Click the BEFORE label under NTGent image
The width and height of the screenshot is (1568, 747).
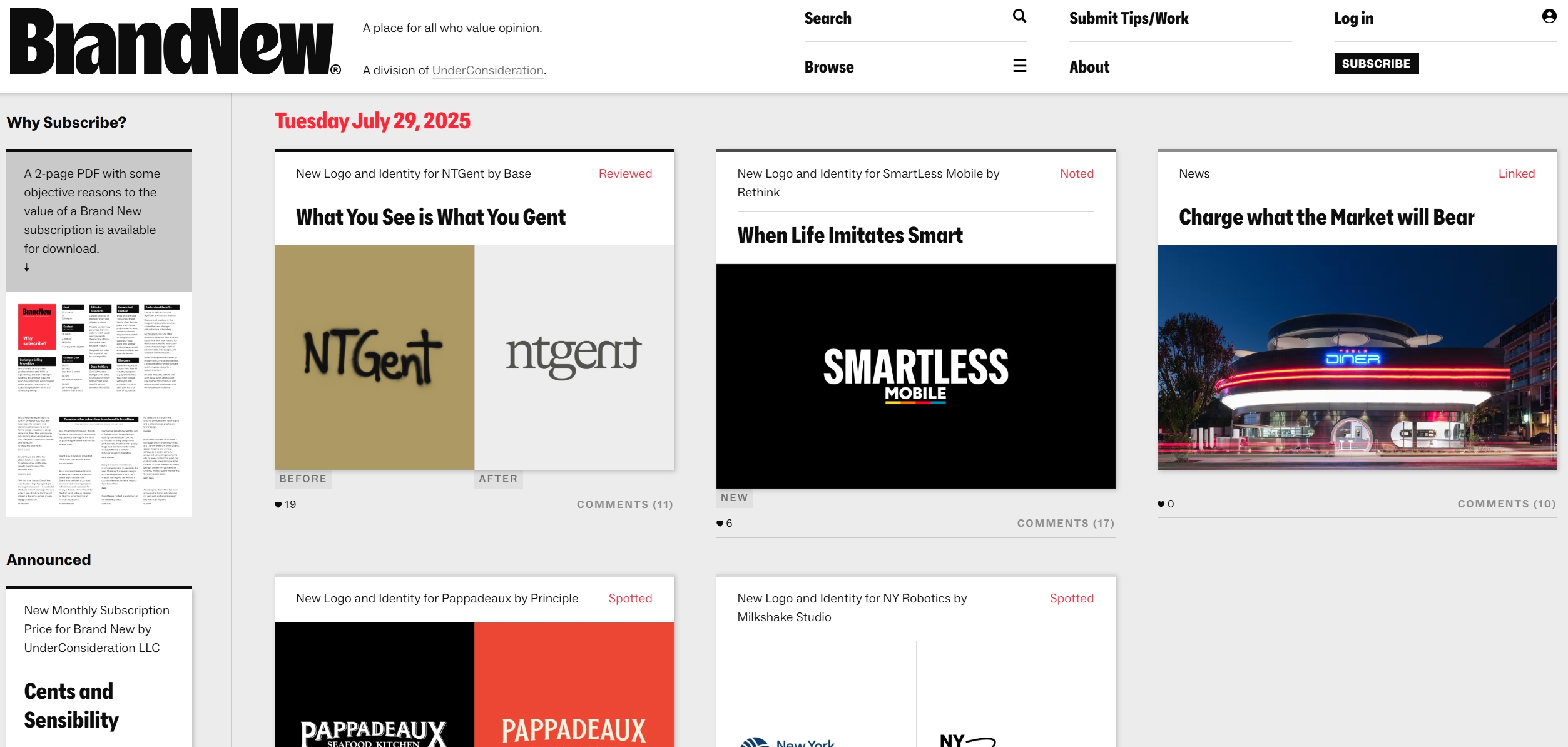pos(303,479)
